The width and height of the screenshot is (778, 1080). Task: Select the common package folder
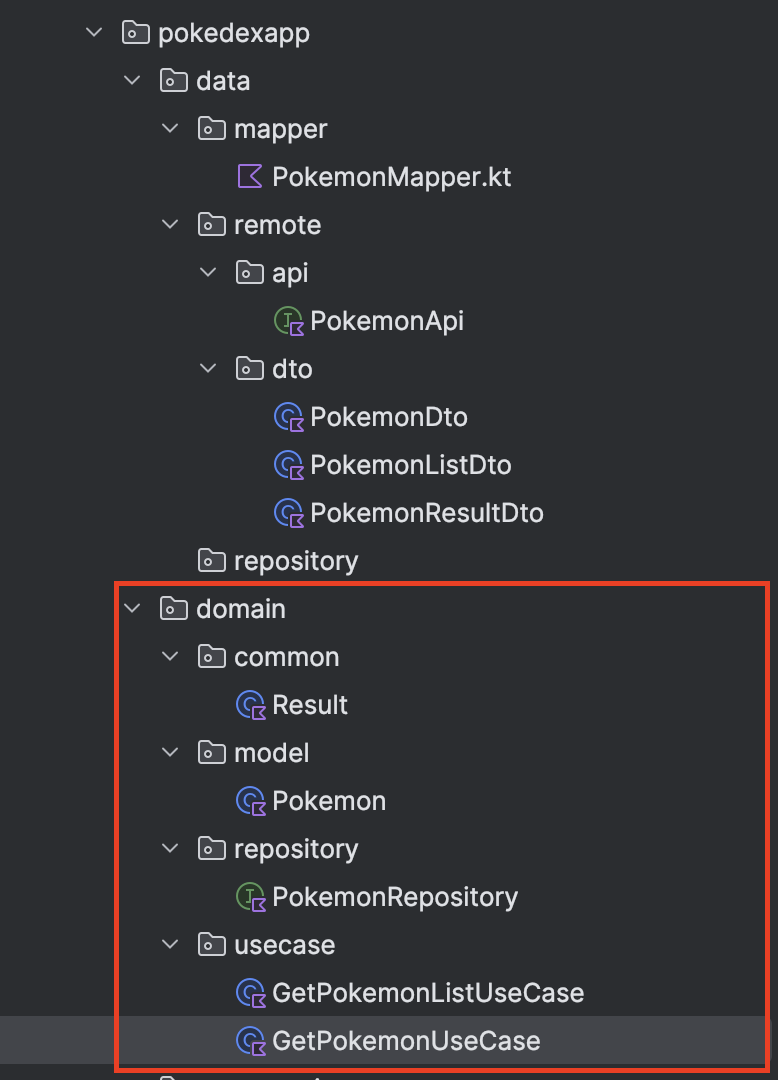[x=286, y=657]
